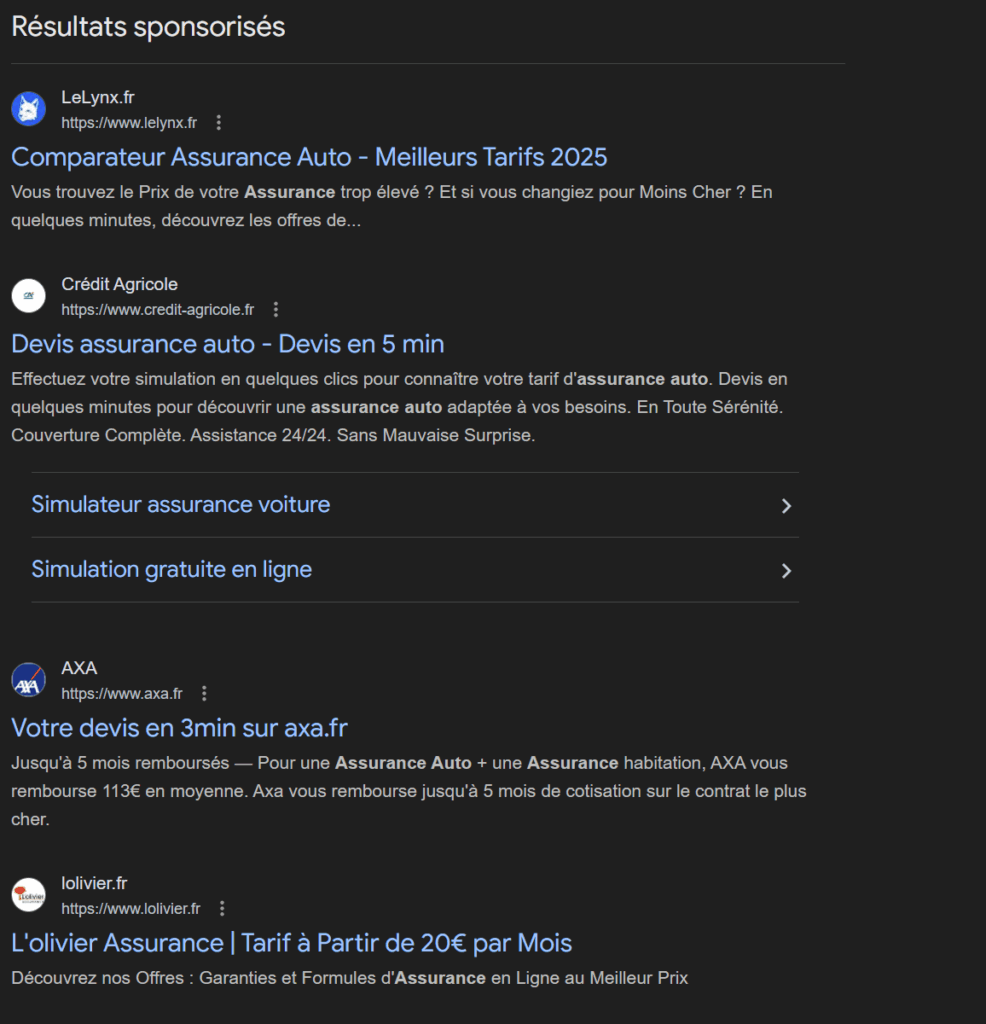986x1024 pixels.
Task: Click the https://www.lelynx.fr URL text
Action: (129, 123)
